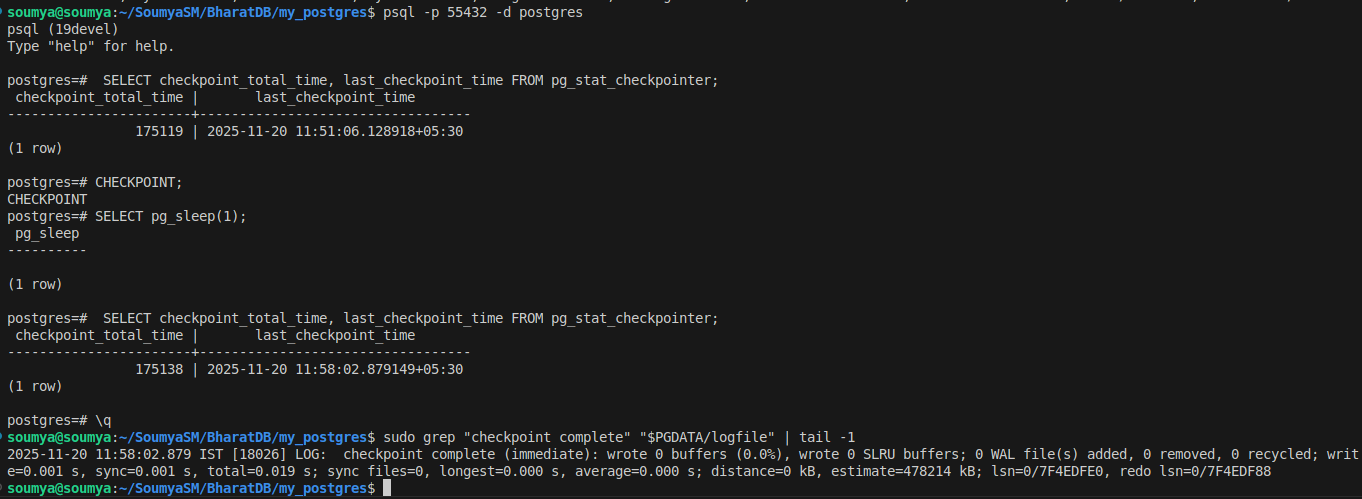Click the 'Type "help" for help.' line
1362x499 pixels.
(91, 46)
